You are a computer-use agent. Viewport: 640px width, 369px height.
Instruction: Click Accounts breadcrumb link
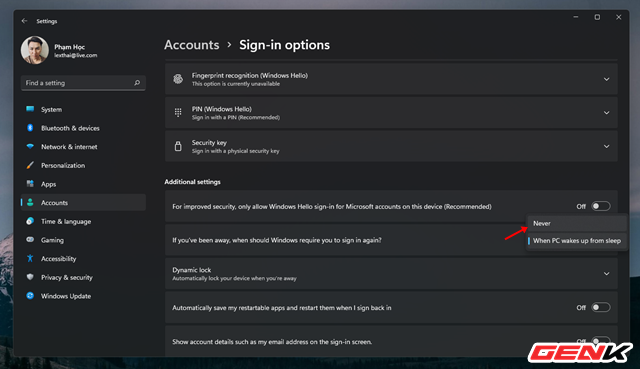click(x=191, y=45)
